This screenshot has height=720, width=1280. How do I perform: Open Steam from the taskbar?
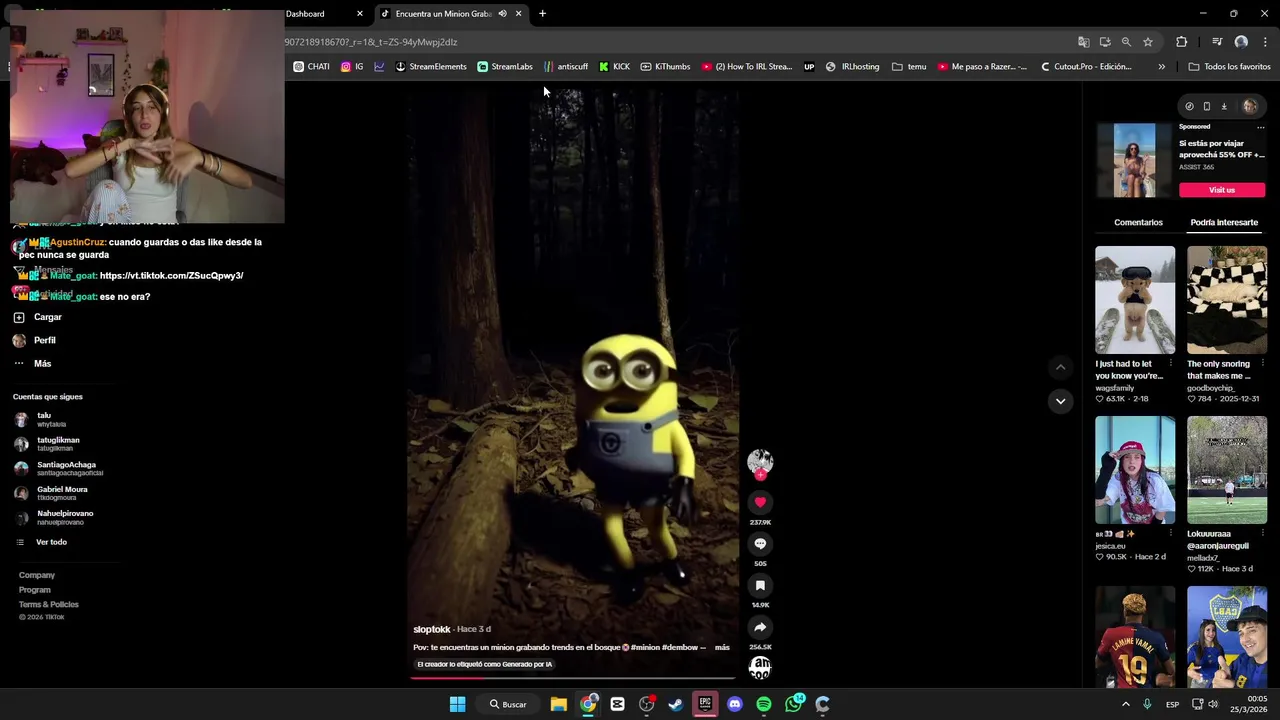(x=676, y=704)
